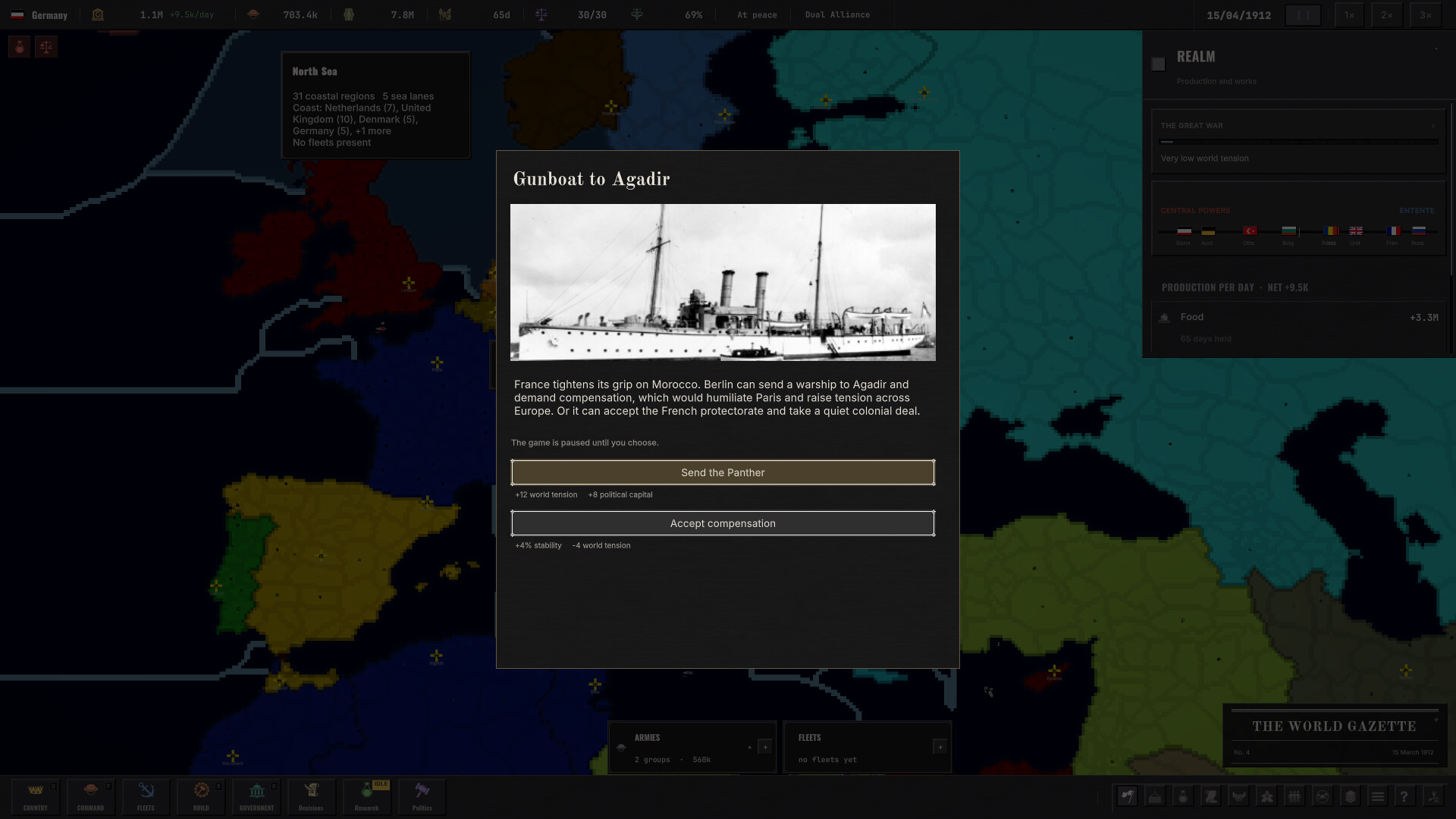The width and height of the screenshot is (1456, 819).
Task: Select the mountain terrain map mode icon
Action: tap(1323, 796)
